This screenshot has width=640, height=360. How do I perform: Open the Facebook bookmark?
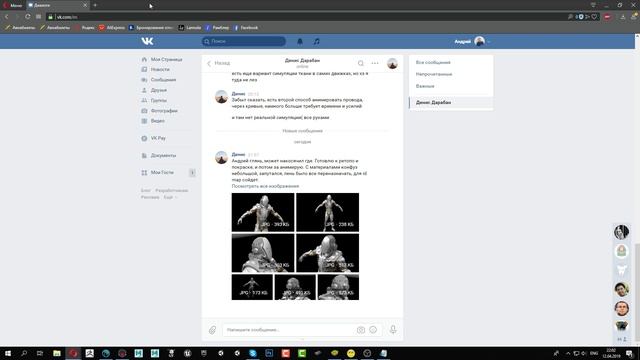click(246, 28)
